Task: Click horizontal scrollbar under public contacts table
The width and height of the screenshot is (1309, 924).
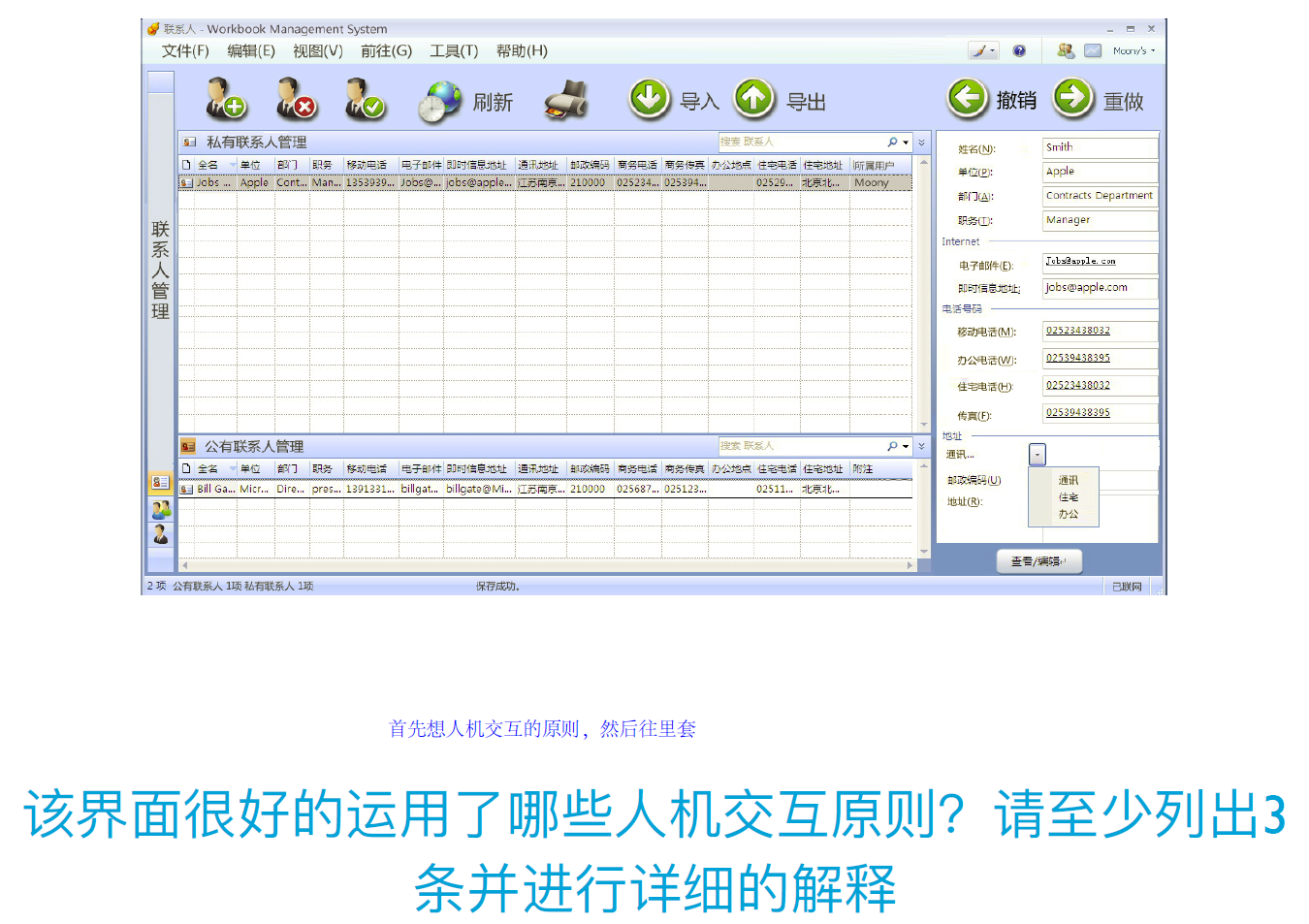Action: tap(548, 565)
